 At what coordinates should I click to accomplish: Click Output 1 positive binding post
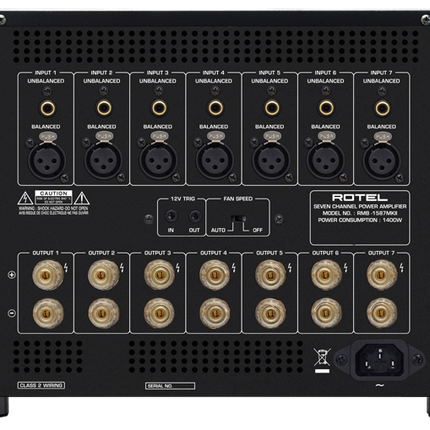(48, 275)
